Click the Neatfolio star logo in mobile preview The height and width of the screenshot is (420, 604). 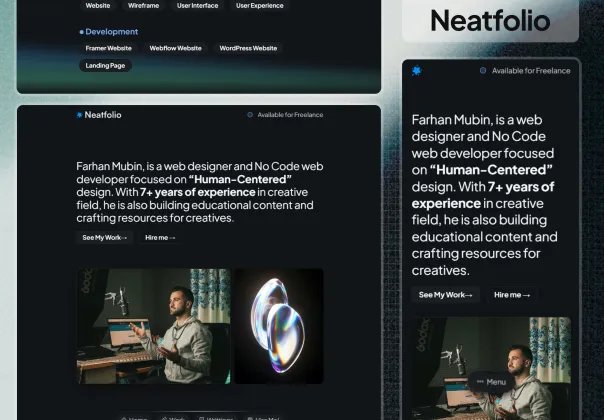click(x=417, y=71)
